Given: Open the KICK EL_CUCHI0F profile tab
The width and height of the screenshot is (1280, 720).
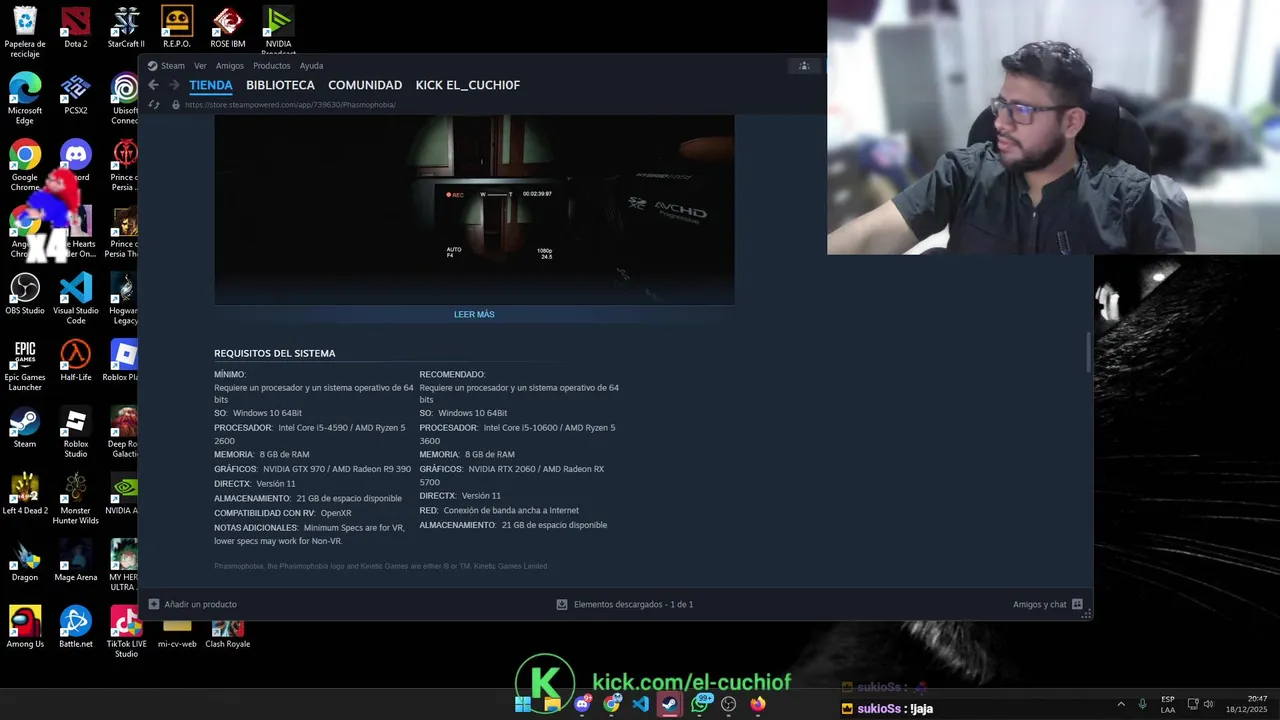Looking at the screenshot, I should click(x=467, y=85).
